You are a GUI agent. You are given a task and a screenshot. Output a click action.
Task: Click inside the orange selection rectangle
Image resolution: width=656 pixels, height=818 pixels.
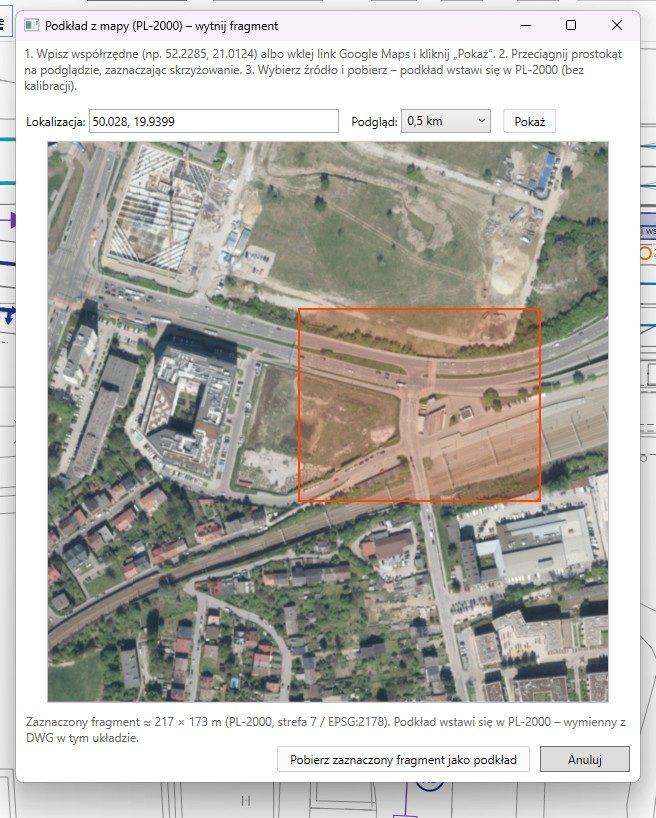(419, 405)
